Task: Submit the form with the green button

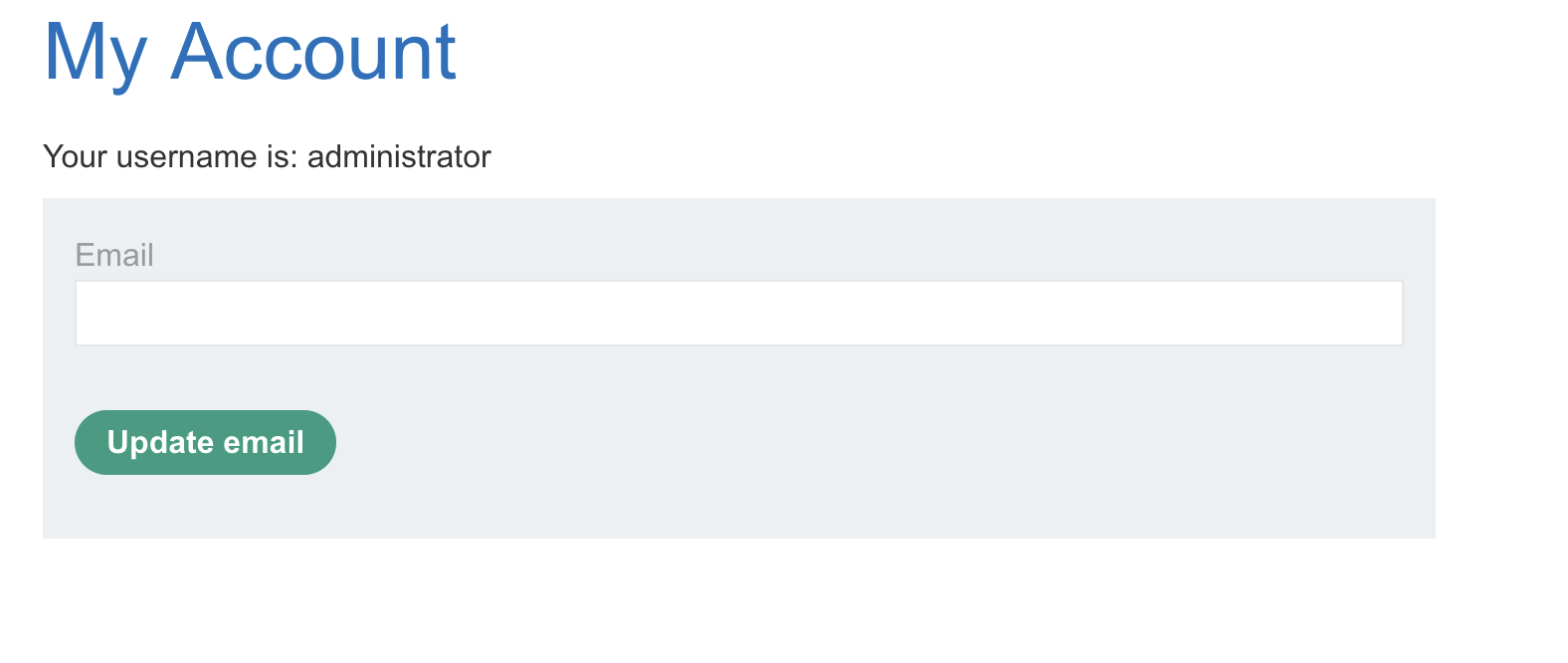Action: 205,443
